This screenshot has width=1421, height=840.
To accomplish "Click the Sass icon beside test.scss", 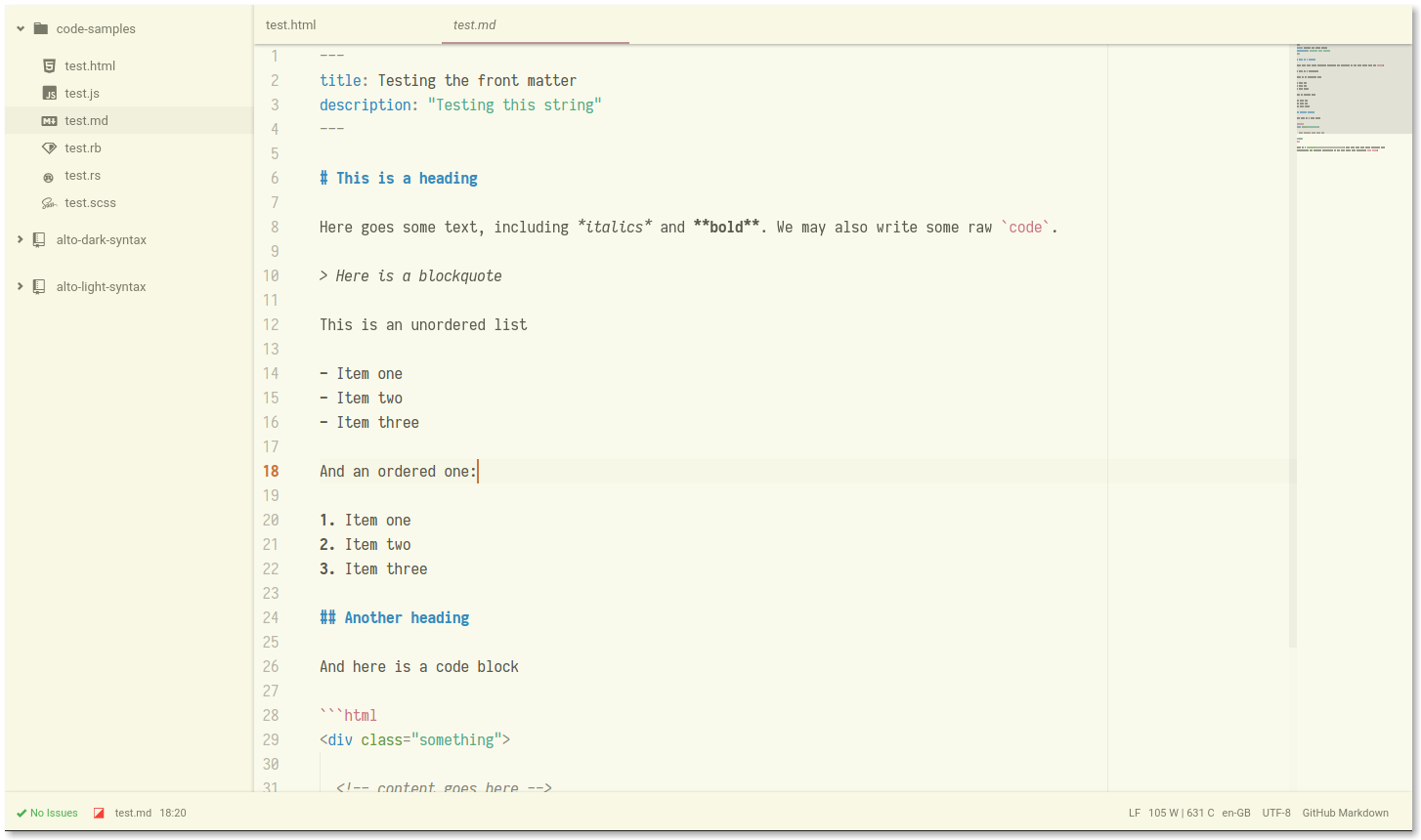I will [x=49, y=203].
